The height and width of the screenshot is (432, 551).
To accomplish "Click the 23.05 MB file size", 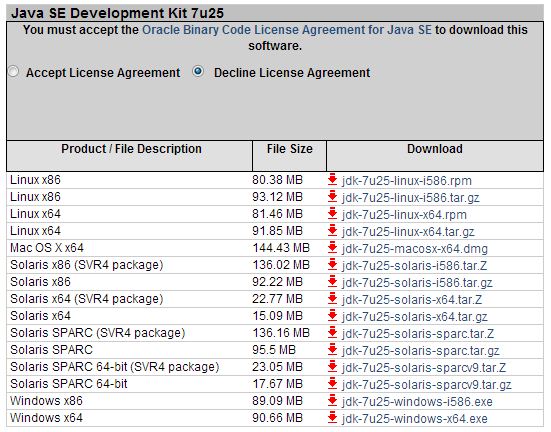I will click(x=277, y=367).
